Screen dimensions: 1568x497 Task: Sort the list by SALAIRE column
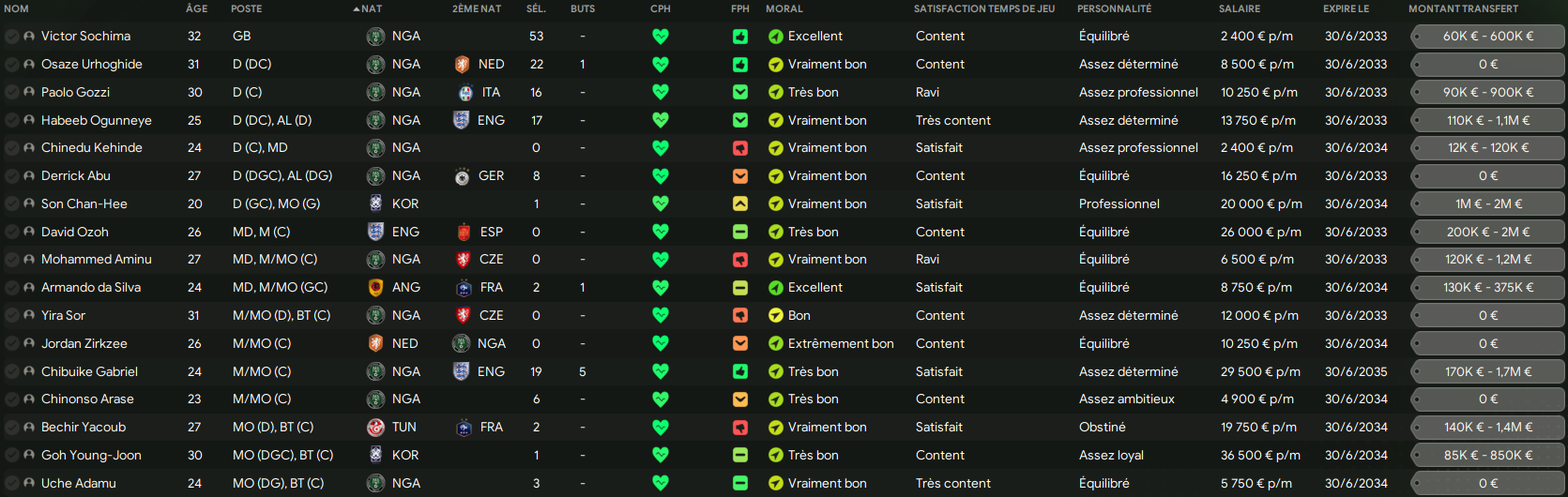click(x=1240, y=9)
